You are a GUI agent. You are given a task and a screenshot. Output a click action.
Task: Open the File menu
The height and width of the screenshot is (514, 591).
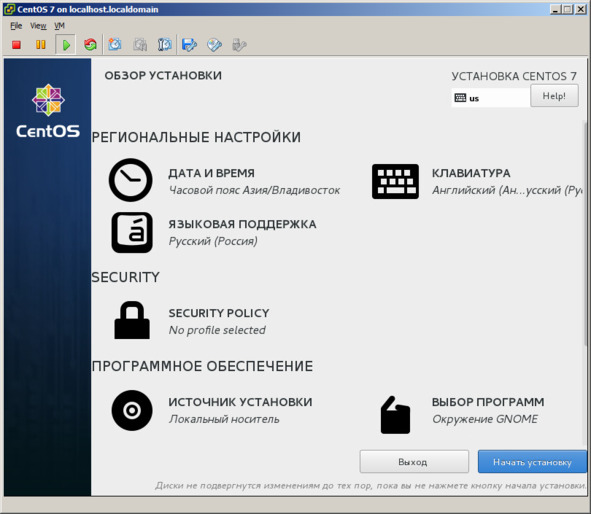click(16, 26)
